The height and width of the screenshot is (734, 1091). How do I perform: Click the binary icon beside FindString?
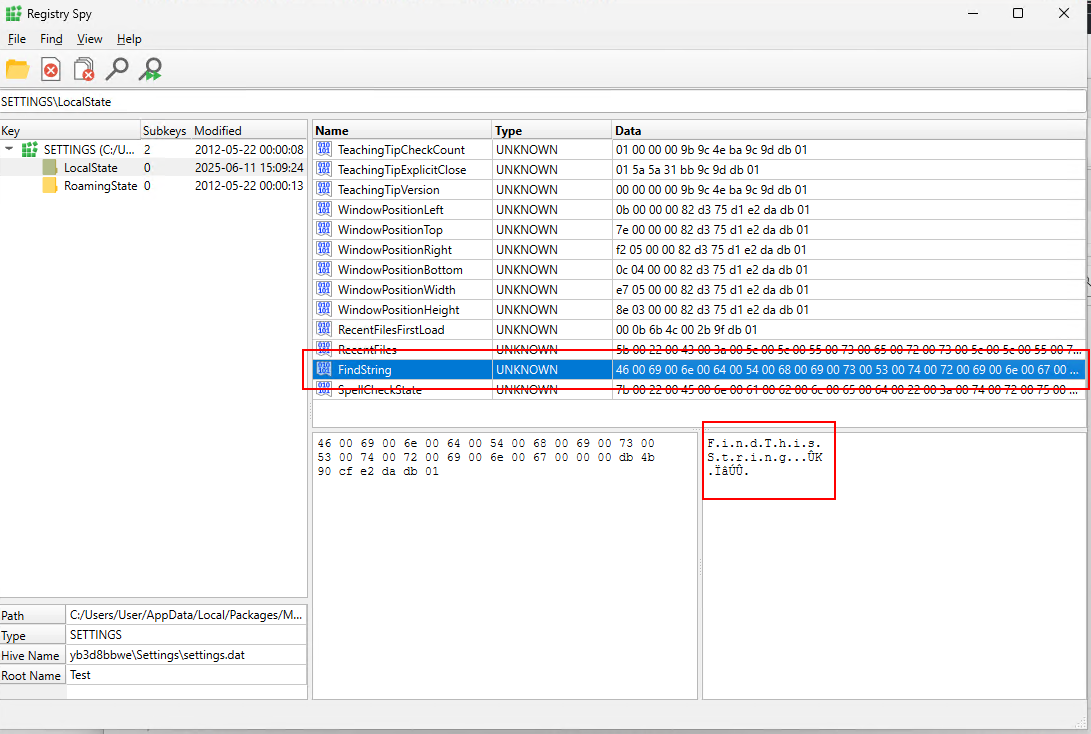coord(324,369)
